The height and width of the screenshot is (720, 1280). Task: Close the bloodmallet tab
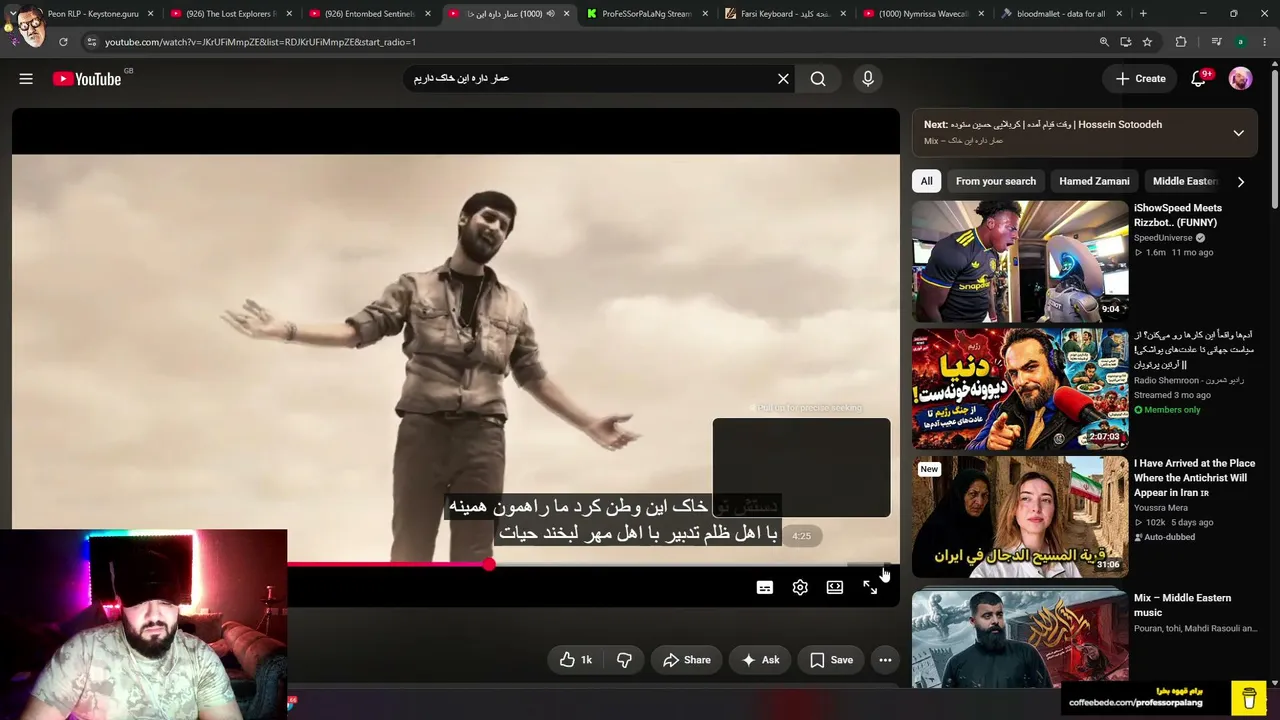(1119, 14)
